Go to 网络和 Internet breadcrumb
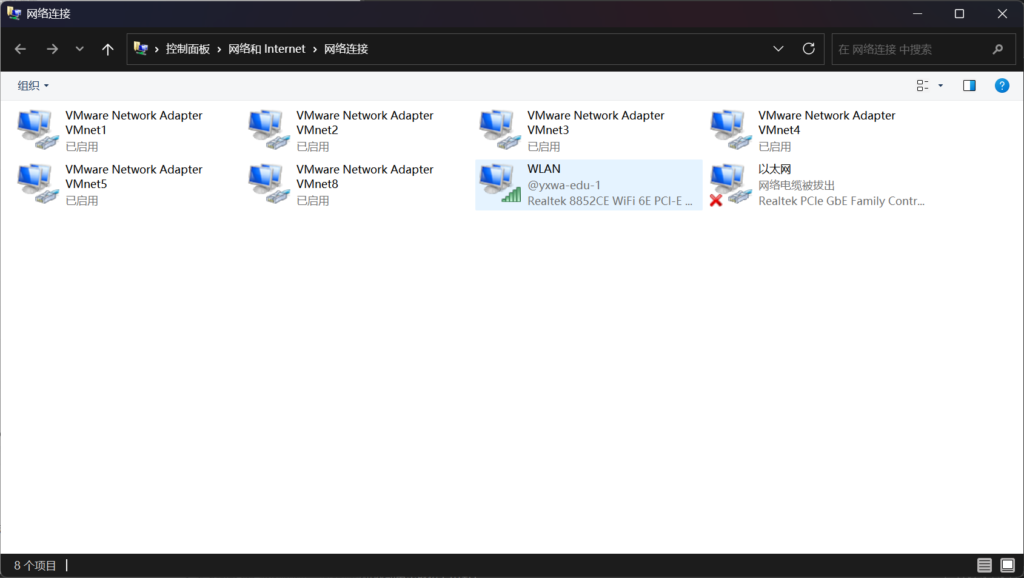1024x578 pixels. click(x=266, y=49)
